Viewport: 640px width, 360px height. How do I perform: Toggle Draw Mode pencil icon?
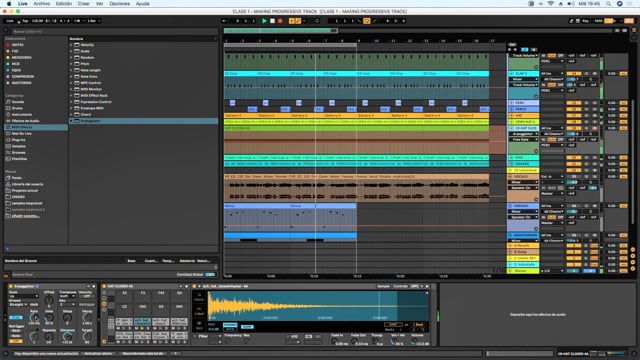point(571,21)
